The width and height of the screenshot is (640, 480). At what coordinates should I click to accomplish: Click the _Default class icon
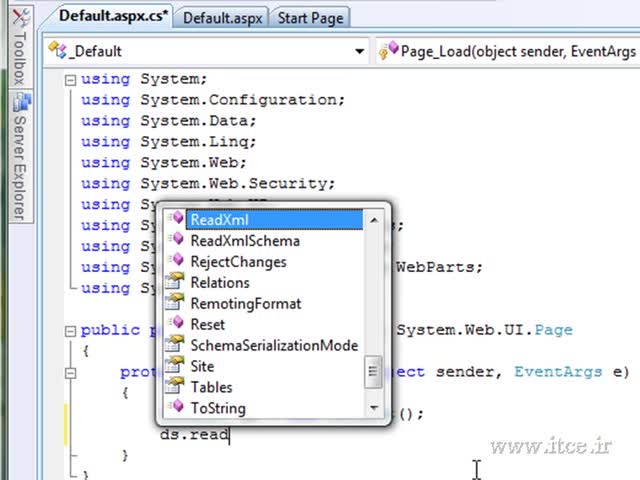point(57,51)
